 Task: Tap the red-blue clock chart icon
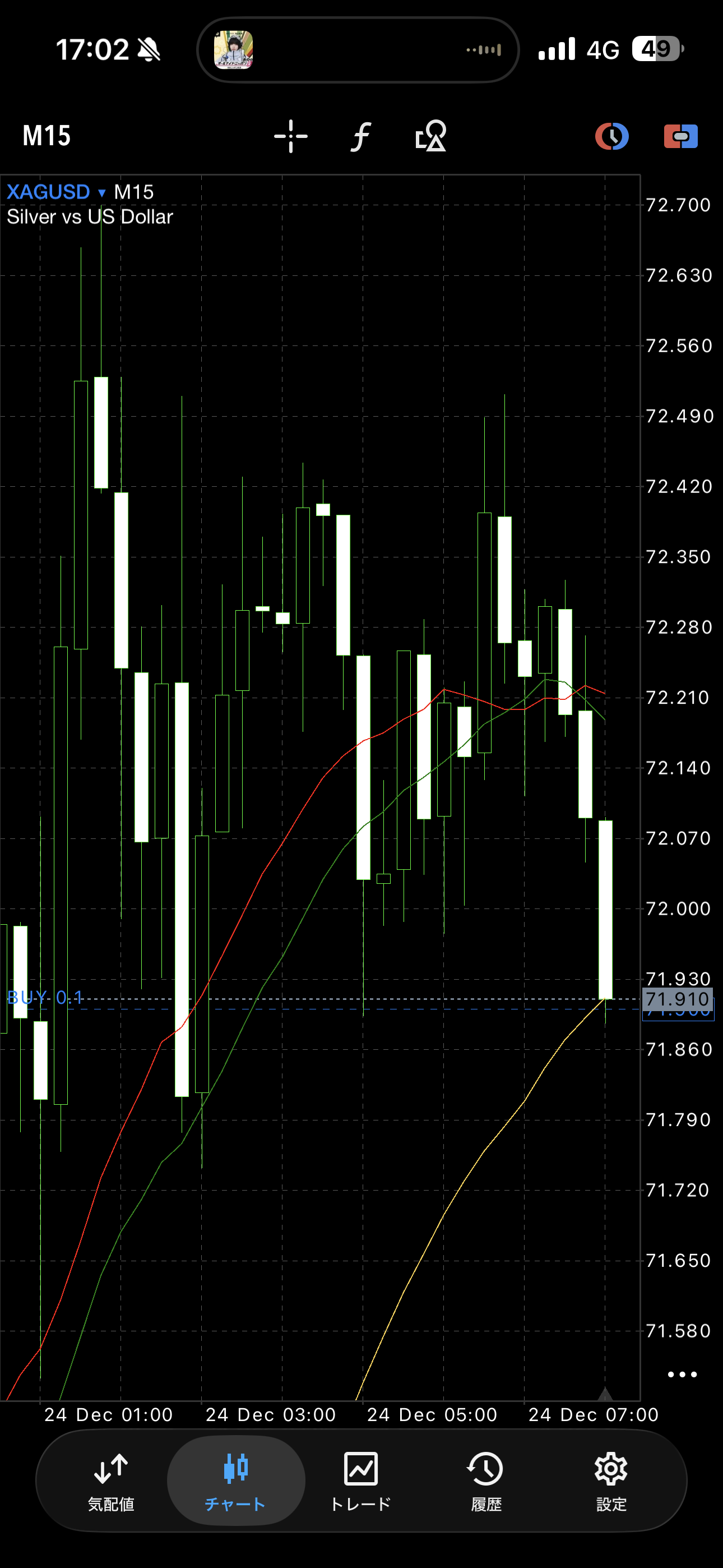point(611,136)
